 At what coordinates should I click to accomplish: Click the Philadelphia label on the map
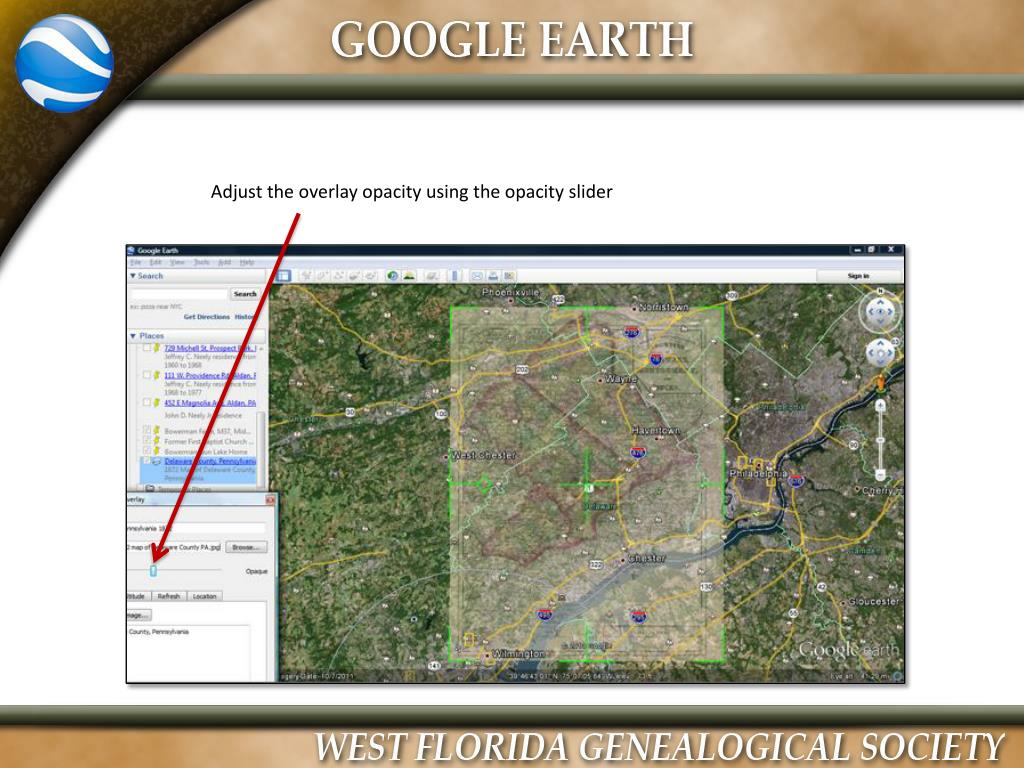(x=758, y=473)
